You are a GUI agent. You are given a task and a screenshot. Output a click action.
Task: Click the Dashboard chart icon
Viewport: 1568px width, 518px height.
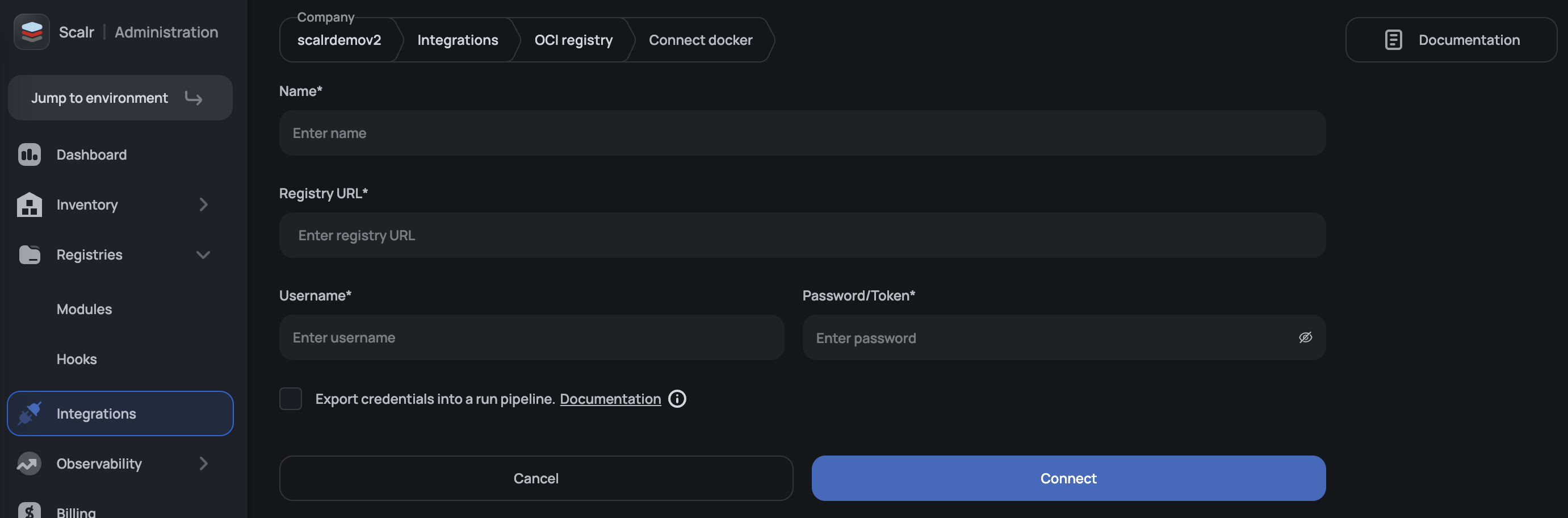tap(29, 154)
